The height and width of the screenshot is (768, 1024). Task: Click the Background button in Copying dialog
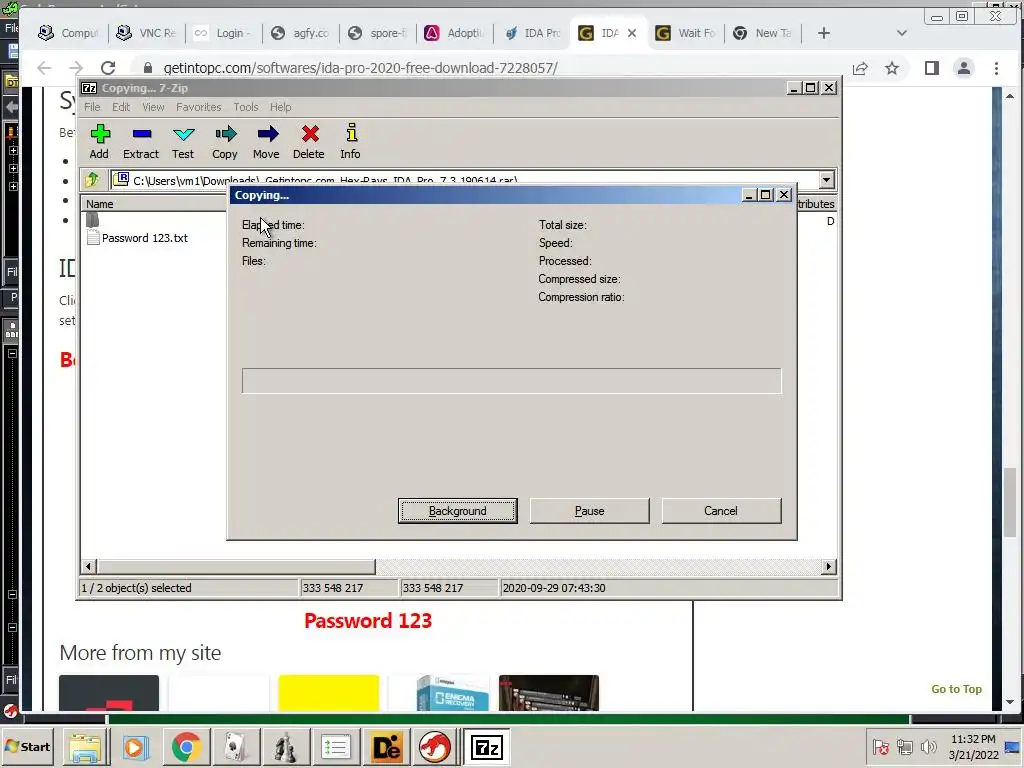click(458, 511)
